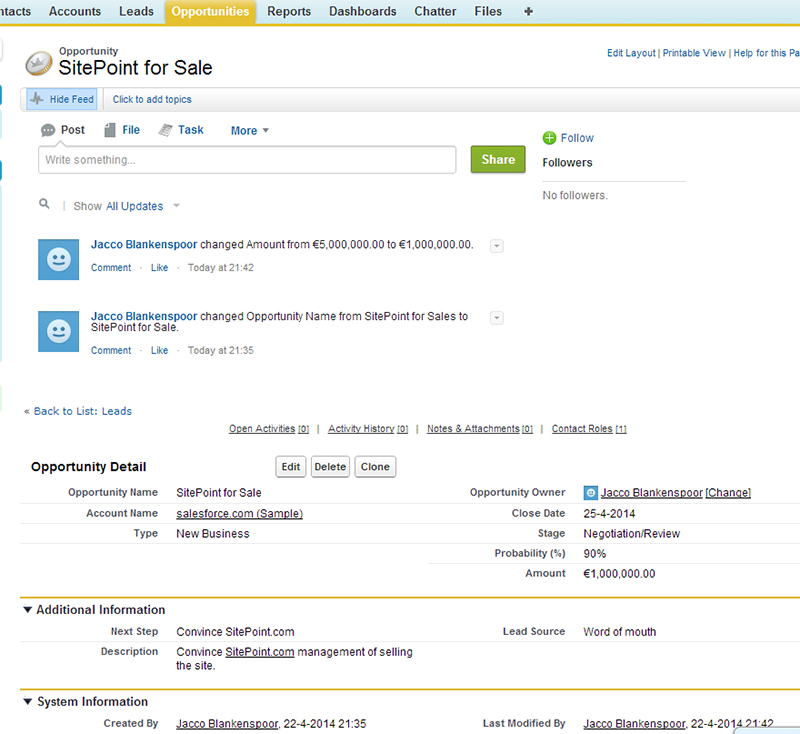This screenshot has height=734, width=800.
Task: Click the Write something text field
Action: point(247,160)
